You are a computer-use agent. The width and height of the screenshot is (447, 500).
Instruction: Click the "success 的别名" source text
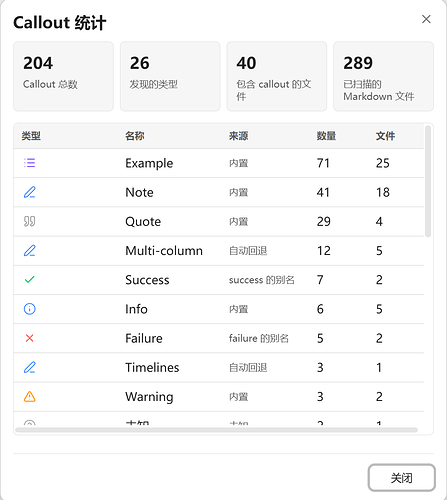(262, 280)
